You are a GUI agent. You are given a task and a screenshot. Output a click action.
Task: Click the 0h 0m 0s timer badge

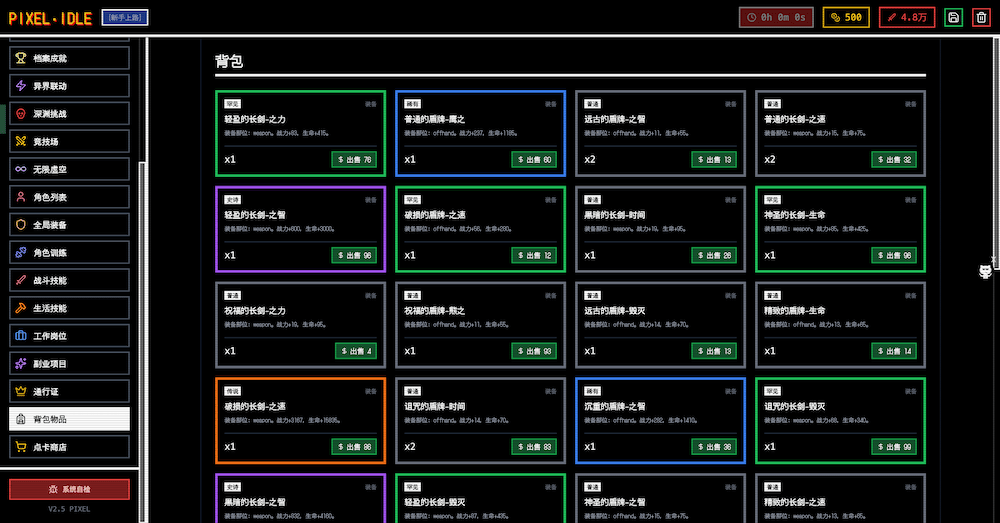point(777,17)
